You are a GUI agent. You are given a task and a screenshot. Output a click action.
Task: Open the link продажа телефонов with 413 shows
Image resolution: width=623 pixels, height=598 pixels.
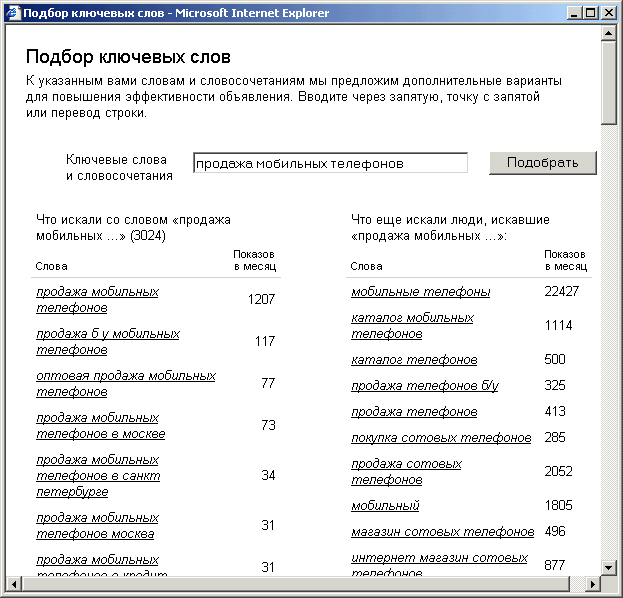coord(414,412)
